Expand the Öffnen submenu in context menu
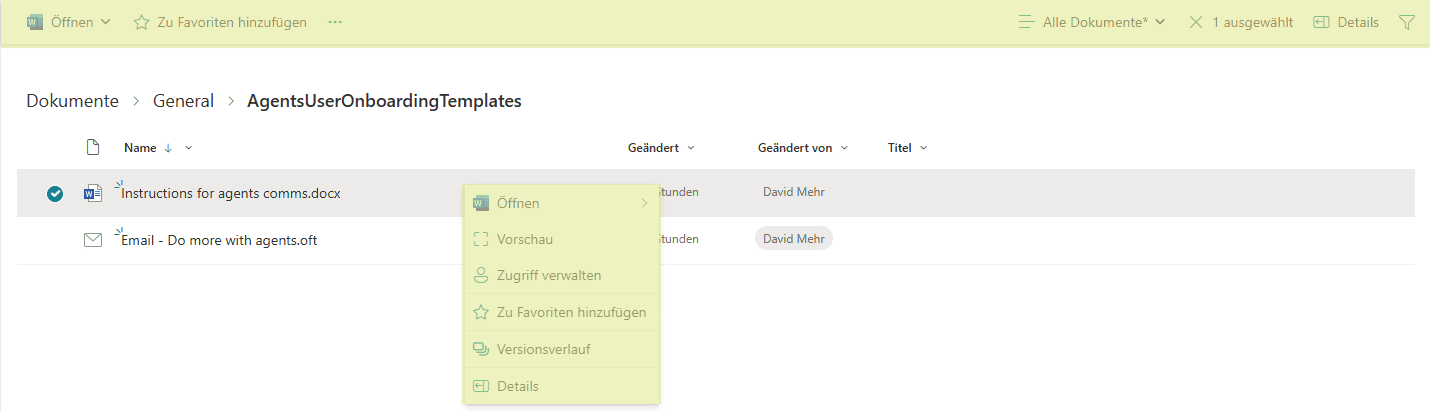 (560, 203)
